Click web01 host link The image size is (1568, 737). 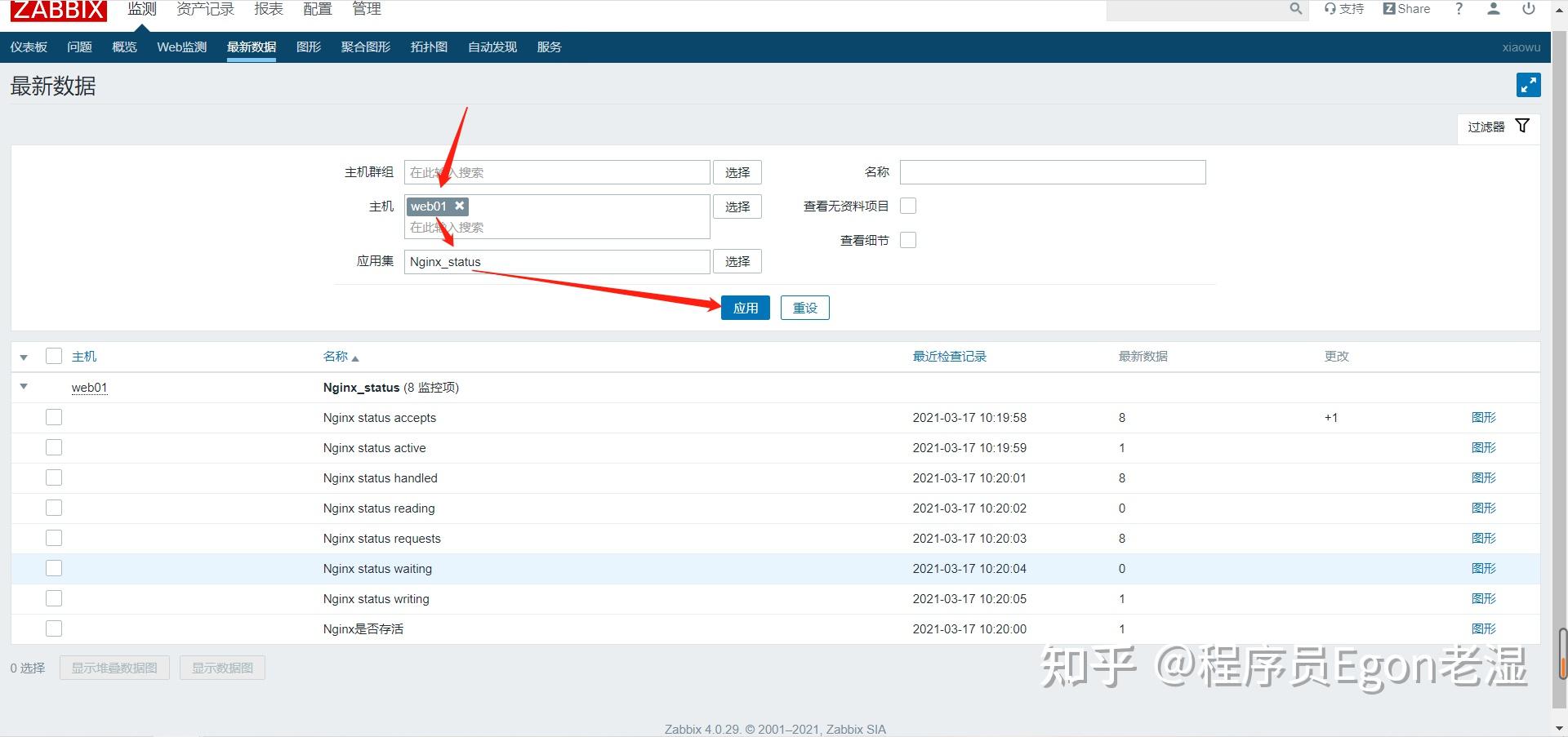point(90,388)
